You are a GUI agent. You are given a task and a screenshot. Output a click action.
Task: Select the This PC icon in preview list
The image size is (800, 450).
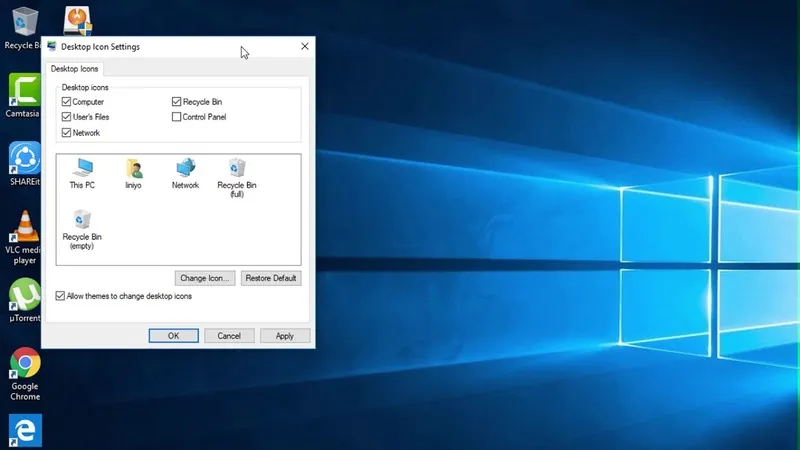(82, 174)
